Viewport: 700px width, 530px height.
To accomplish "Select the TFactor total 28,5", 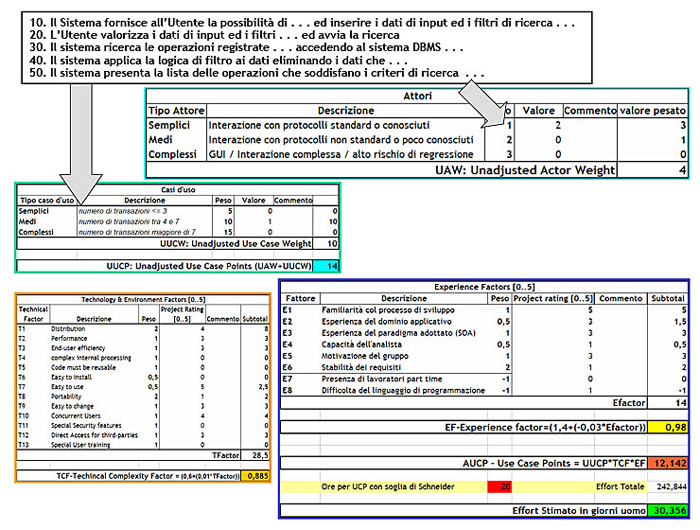I will (255, 455).
